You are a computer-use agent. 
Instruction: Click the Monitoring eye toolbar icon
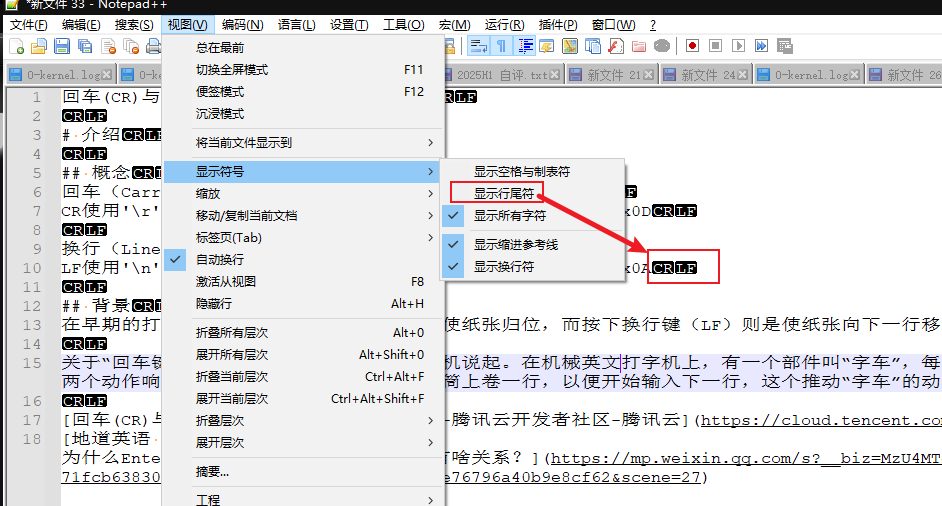[x=662, y=46]
